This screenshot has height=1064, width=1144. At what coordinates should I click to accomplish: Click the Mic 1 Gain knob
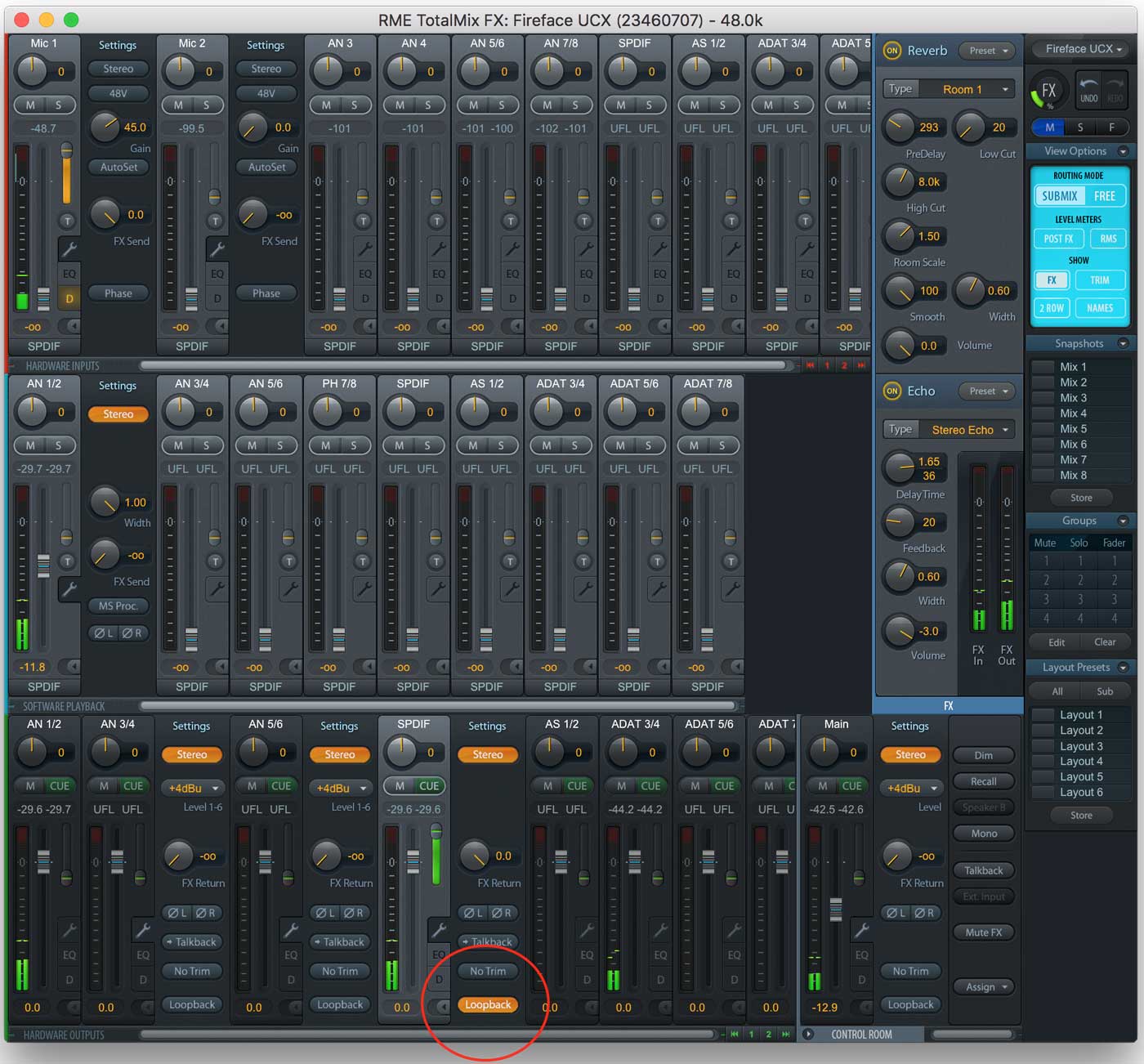tap(104, 127)
